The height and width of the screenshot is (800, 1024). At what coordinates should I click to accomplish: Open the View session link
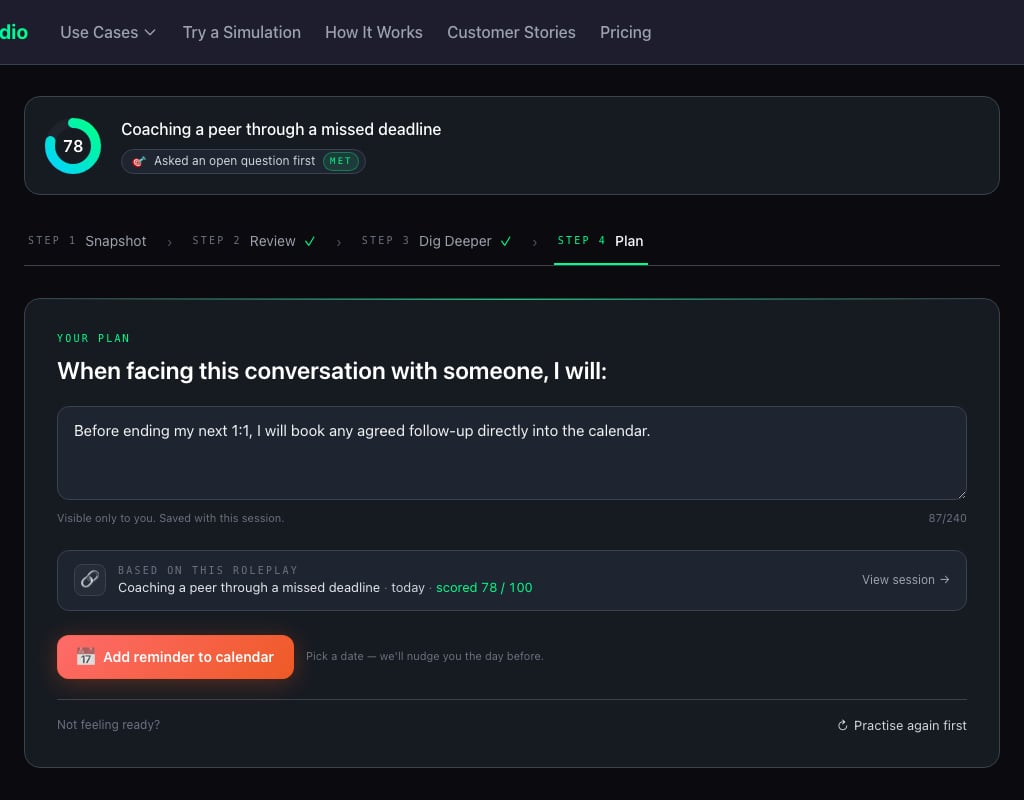coord(905,580)
